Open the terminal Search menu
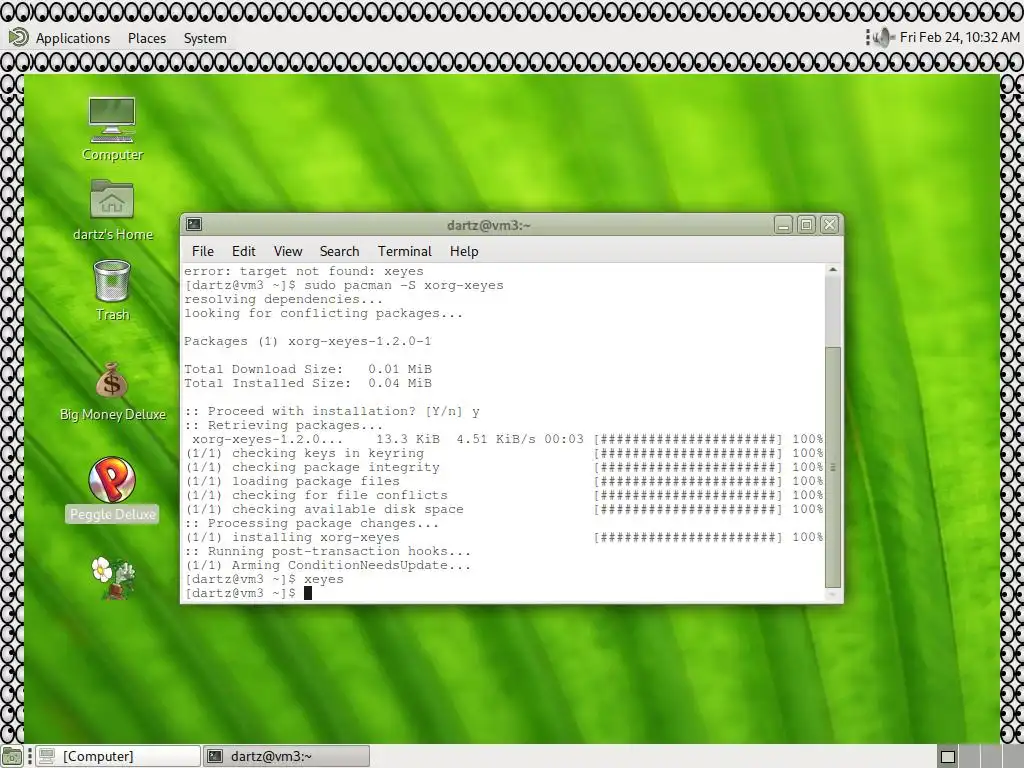The height and width of the screenshot is (768, 1024). [x=339, y=251]
